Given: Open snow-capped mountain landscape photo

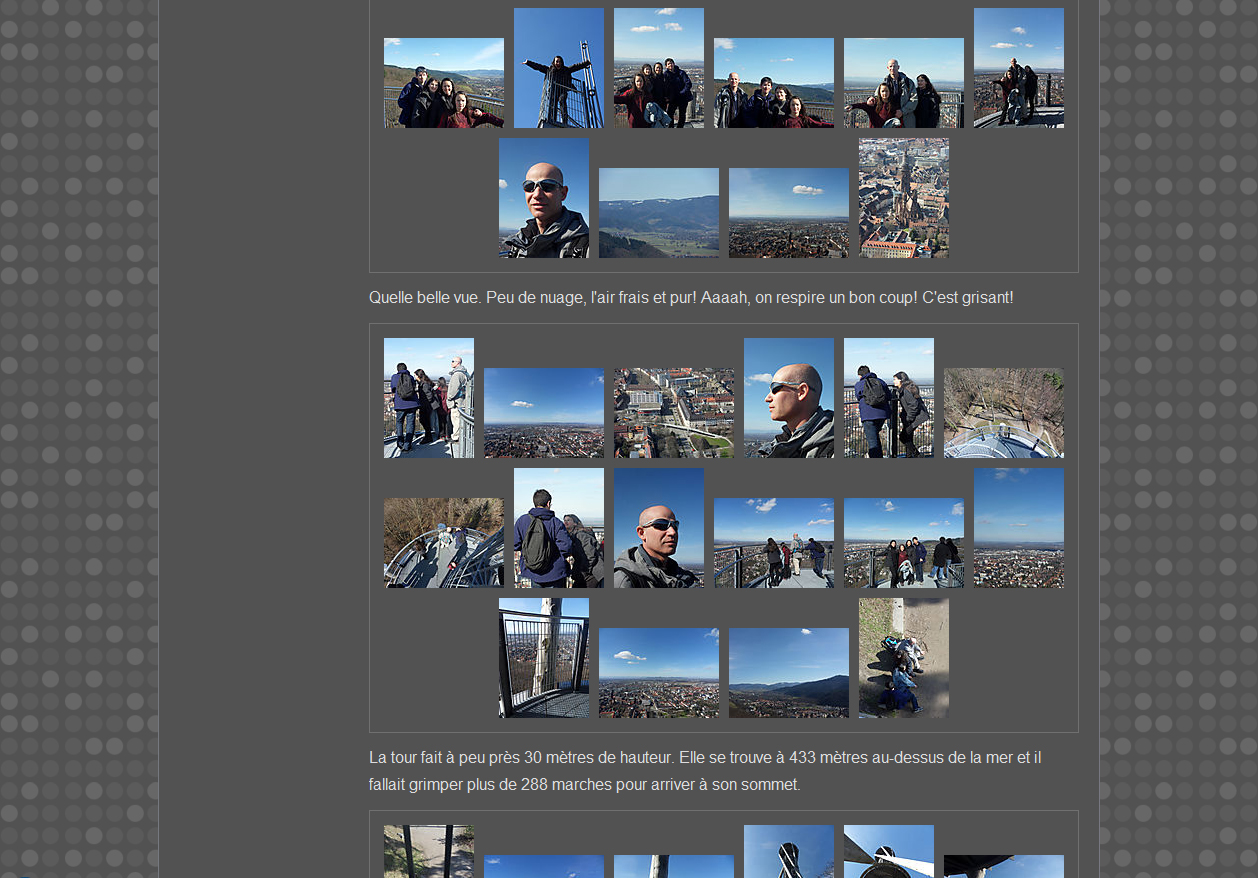Looking at the screenshot, I should pos(658,213).
